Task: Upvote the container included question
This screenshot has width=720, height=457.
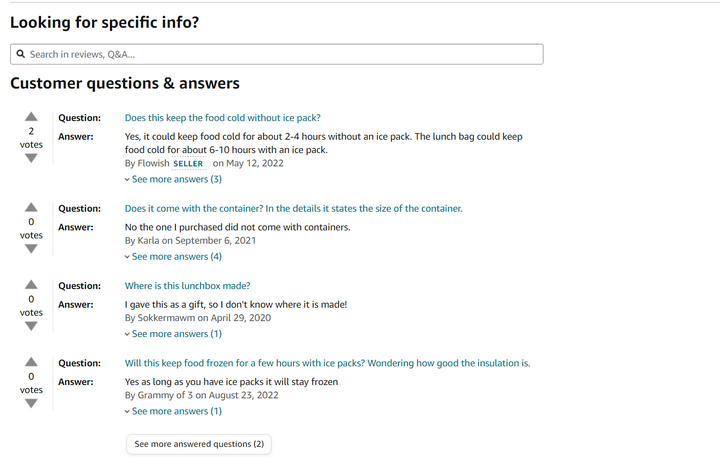Action: coord(31,207)
